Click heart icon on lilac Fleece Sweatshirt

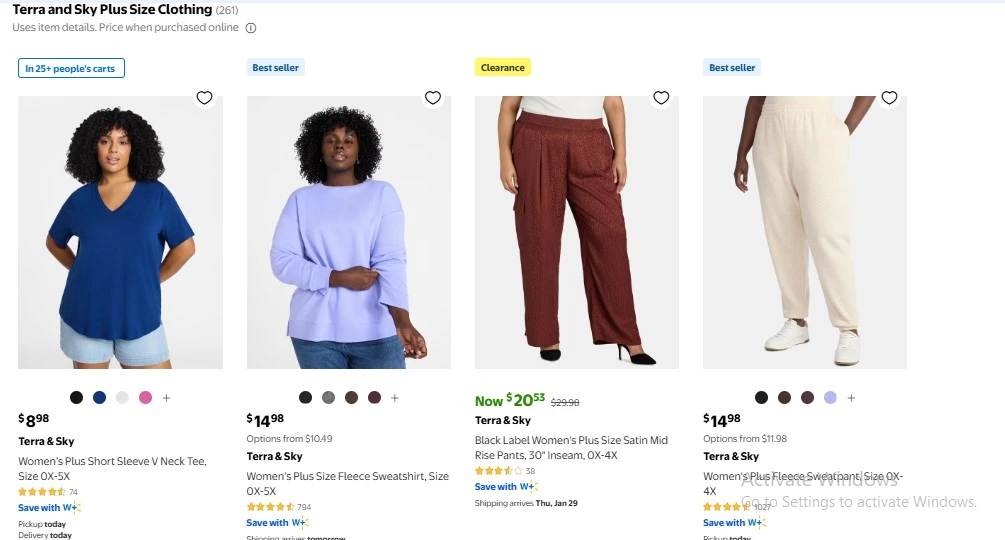[433, 98]
